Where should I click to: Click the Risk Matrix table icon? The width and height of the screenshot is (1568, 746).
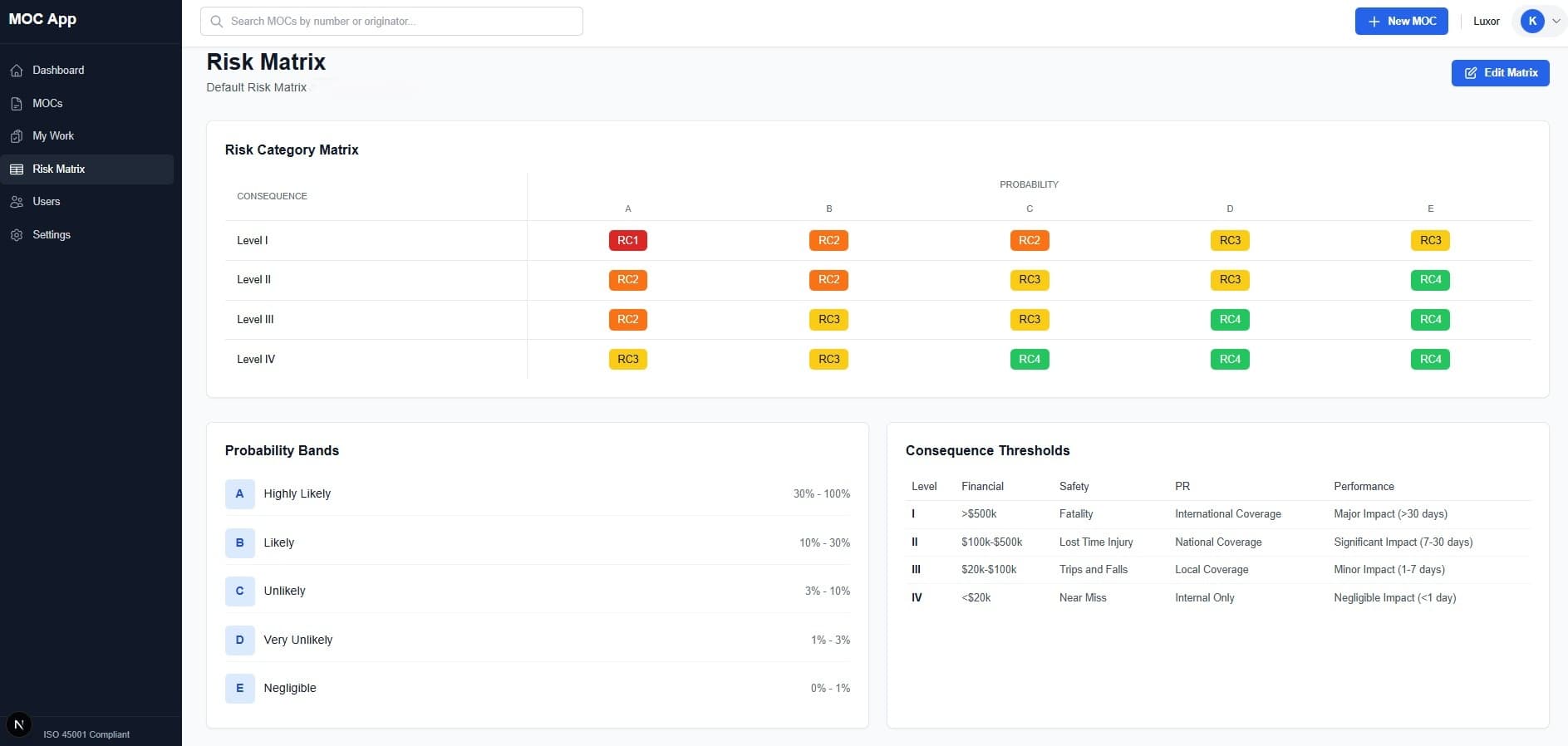point(17,169)
